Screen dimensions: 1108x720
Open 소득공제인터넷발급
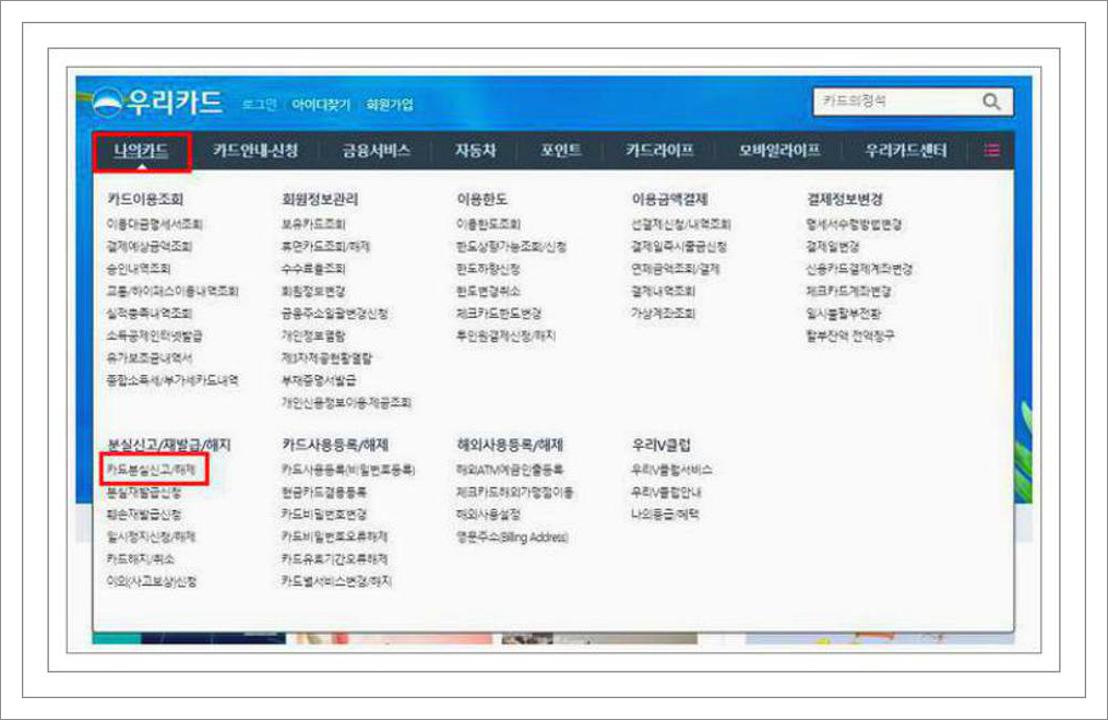(154, 336)
